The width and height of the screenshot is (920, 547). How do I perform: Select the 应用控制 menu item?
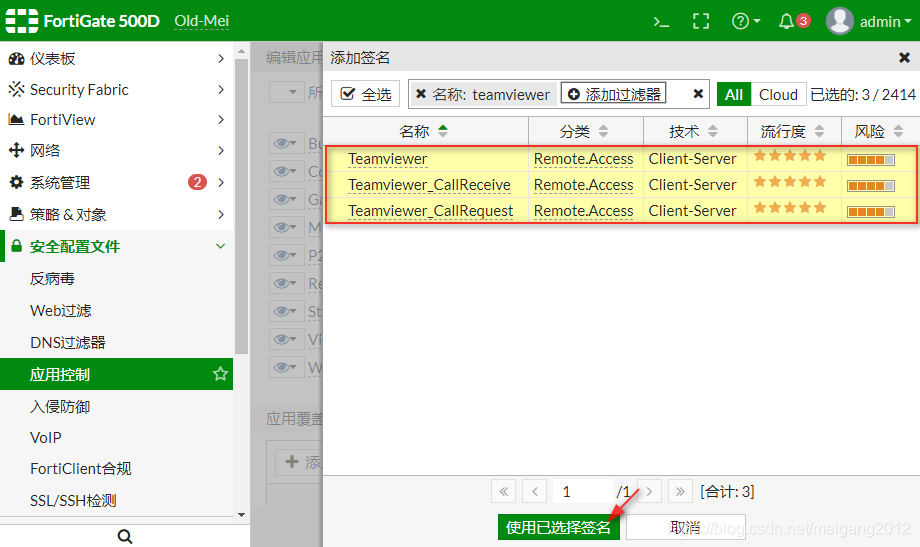pos(116,374)
